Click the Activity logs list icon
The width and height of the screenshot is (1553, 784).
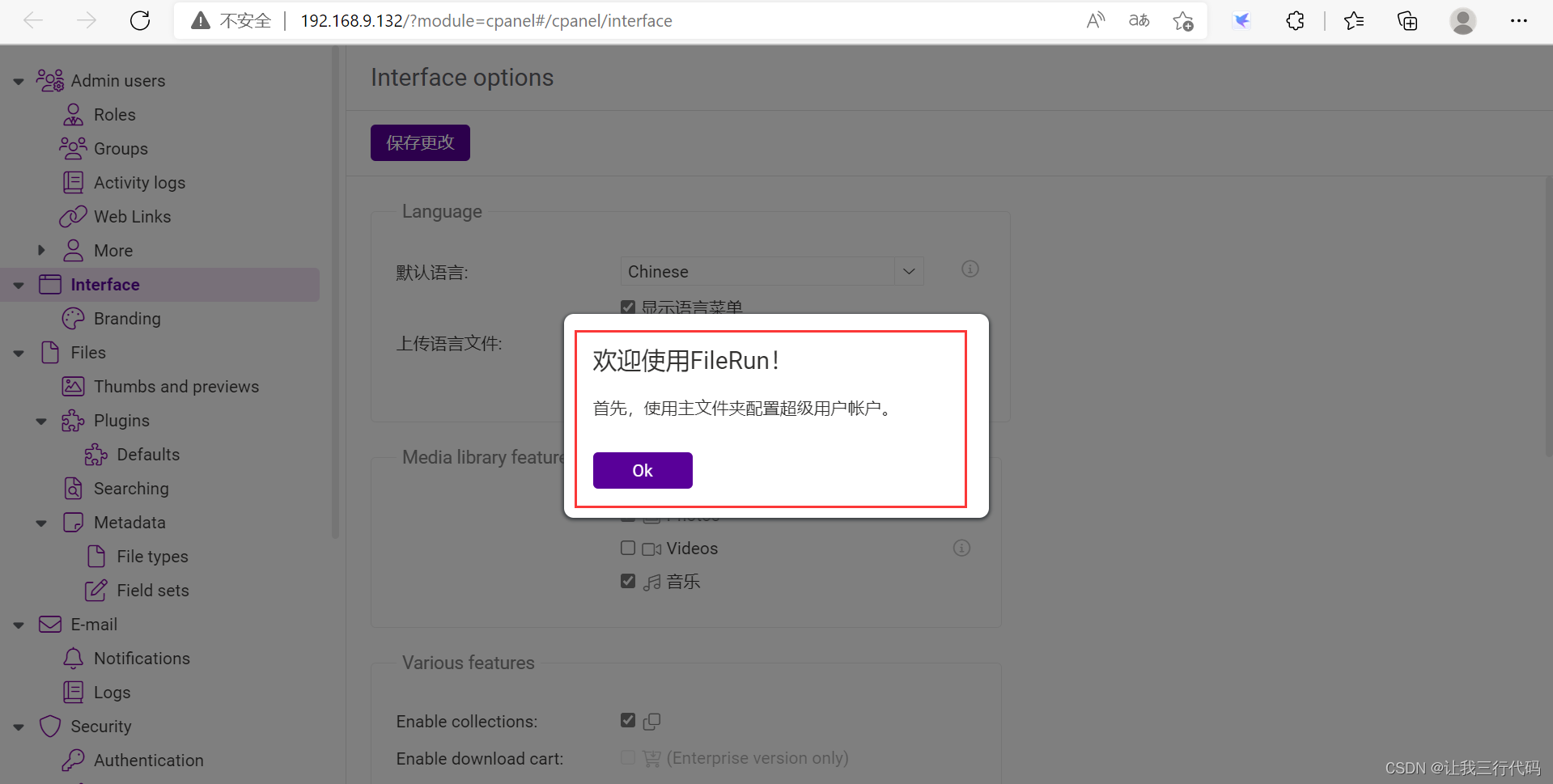pos(73,182)
